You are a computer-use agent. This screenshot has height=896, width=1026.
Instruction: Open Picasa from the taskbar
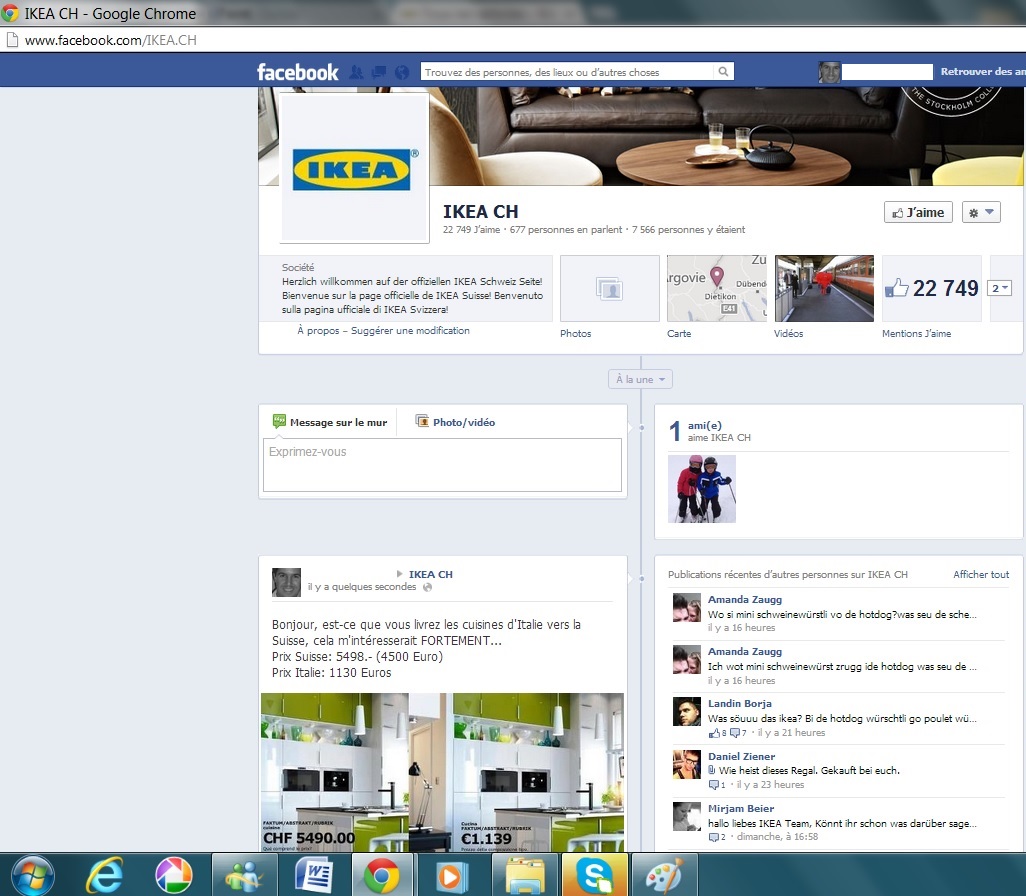174,875
